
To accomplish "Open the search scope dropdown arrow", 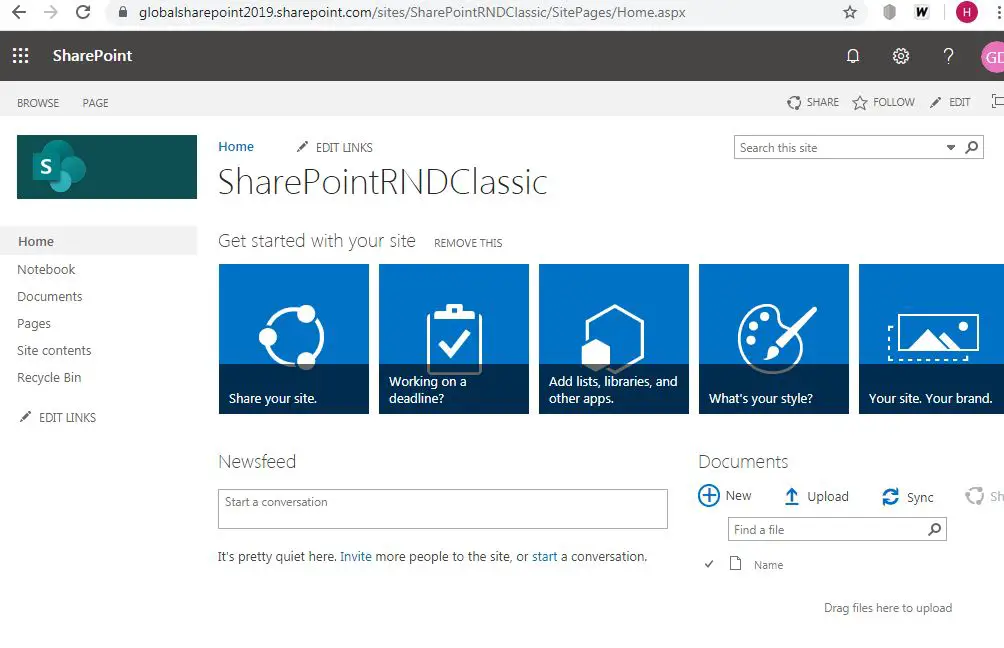I will 951,147.
